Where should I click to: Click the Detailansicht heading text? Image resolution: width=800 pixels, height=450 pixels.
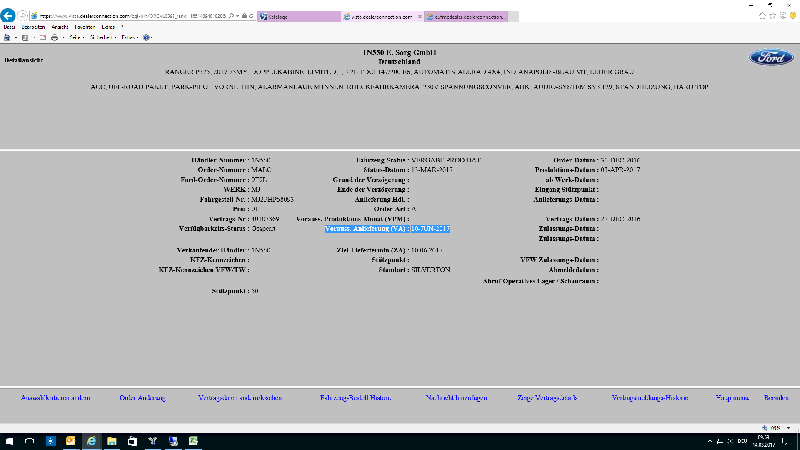24,60
